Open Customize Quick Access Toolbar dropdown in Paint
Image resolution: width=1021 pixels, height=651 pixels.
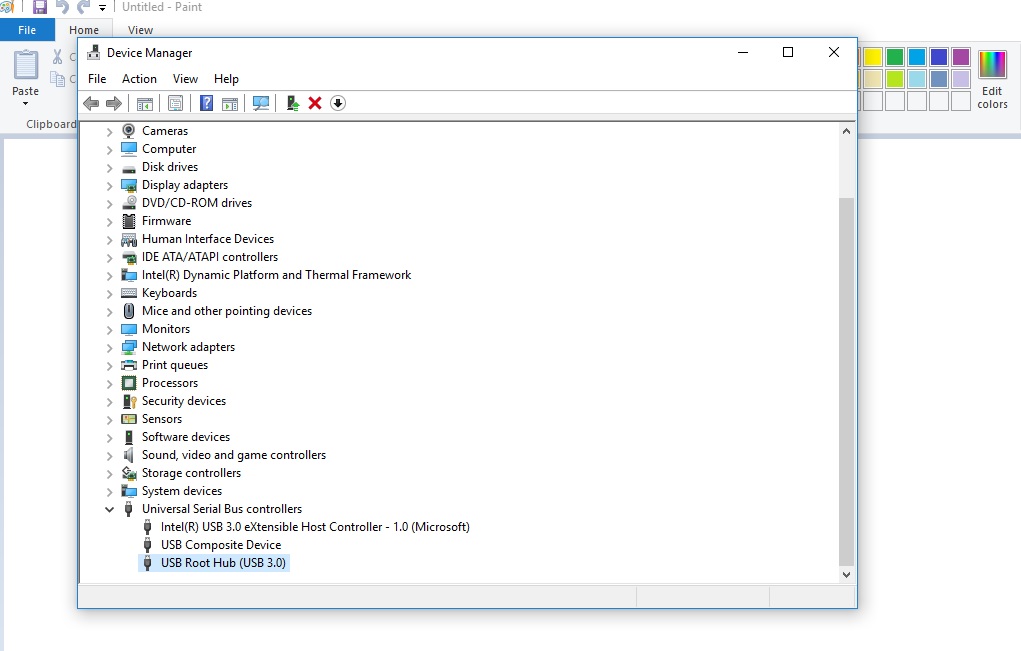click(102, 8)
